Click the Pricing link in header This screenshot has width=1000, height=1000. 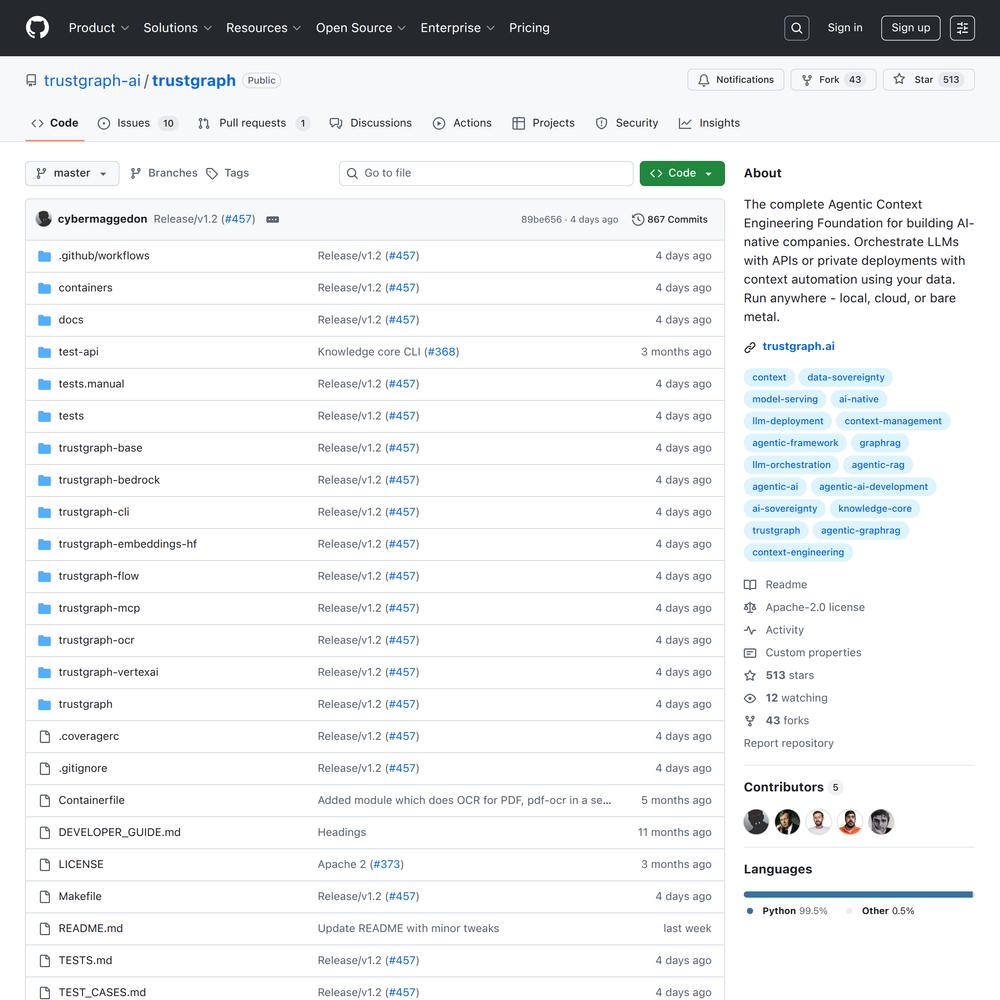pos(529,28)
